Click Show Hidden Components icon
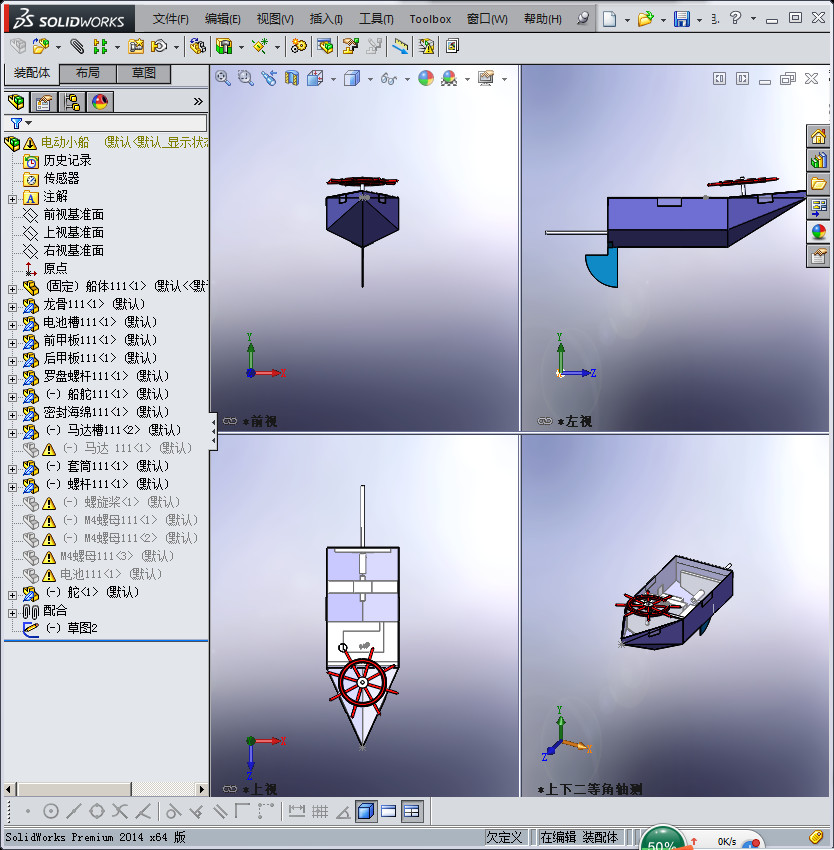The height and width of the screenshot is (850, 834). [x=197, y=47]
